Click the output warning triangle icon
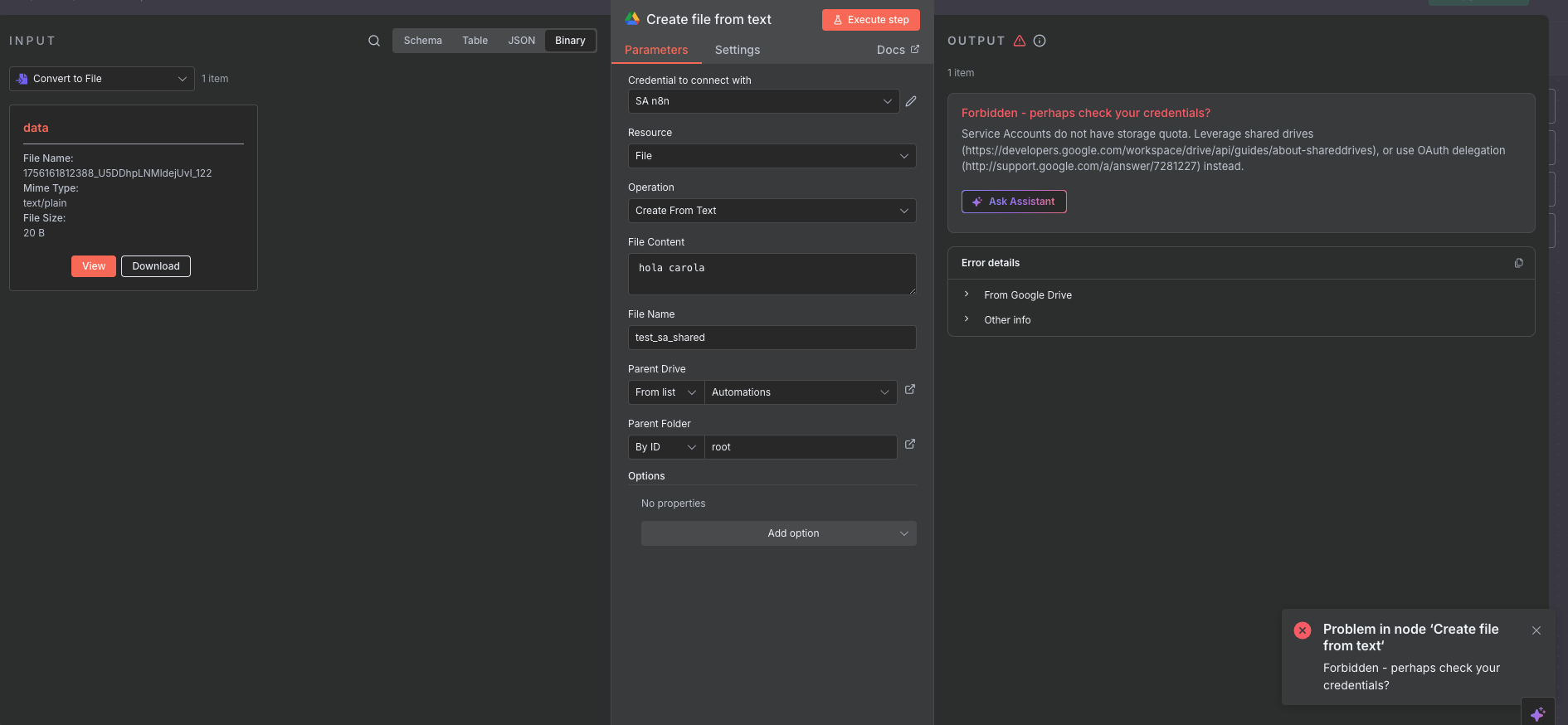 coord(1020,41)
